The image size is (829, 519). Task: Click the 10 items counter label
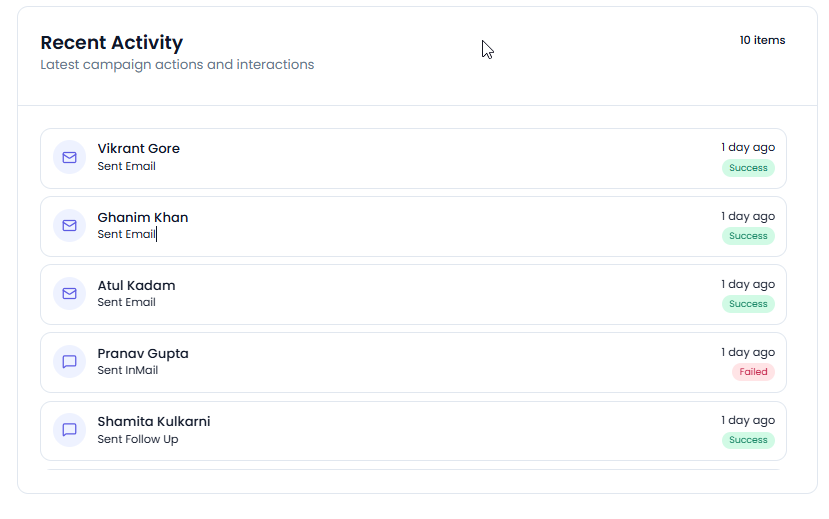coord(762,40)
